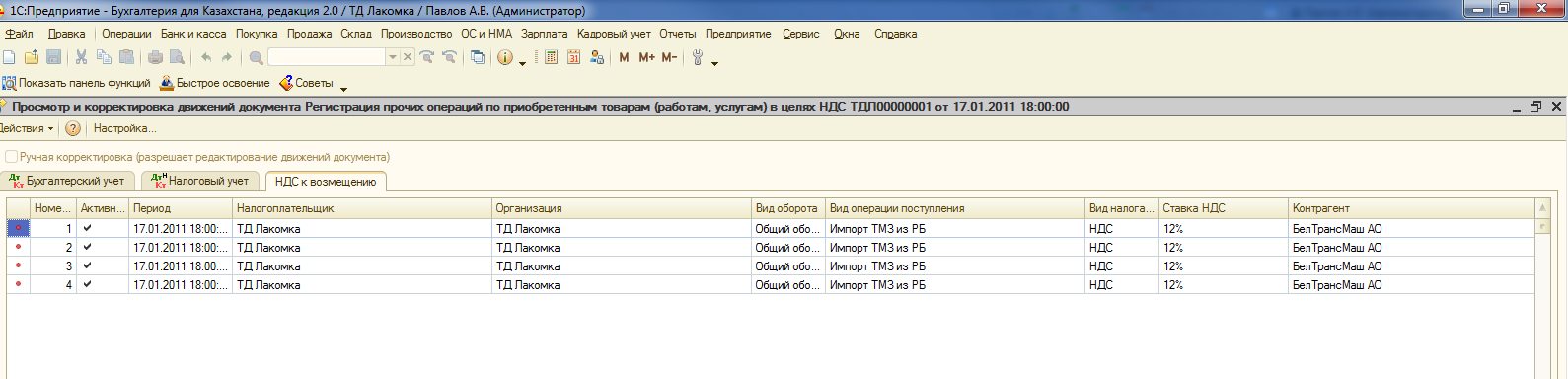Click the New document icon

coord(9,57)
